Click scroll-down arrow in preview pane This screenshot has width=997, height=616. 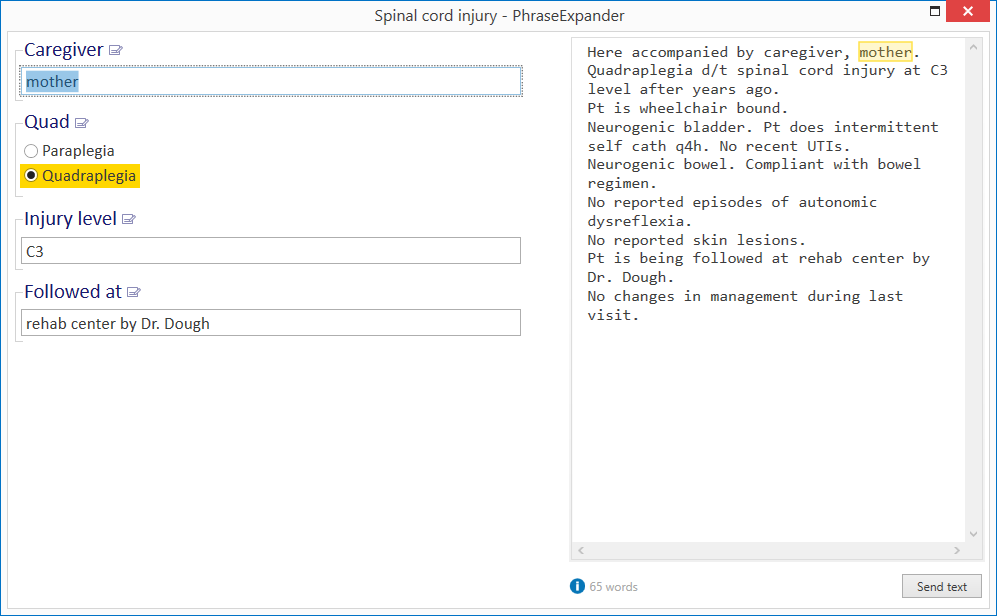(973, 534)
